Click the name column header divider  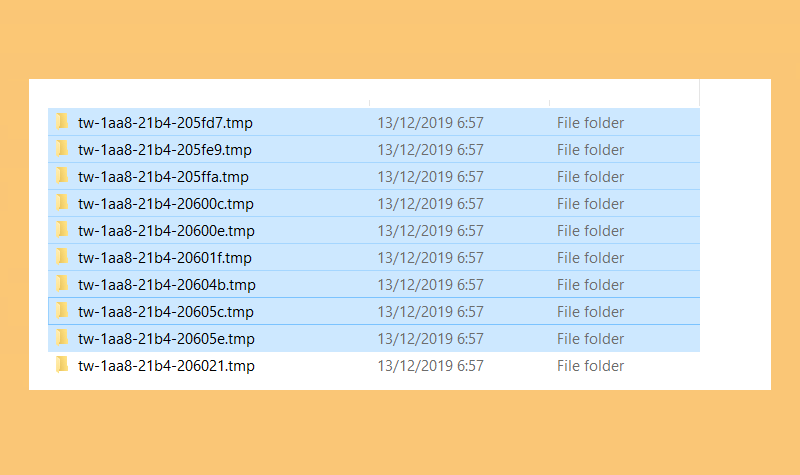click(369, 103)
